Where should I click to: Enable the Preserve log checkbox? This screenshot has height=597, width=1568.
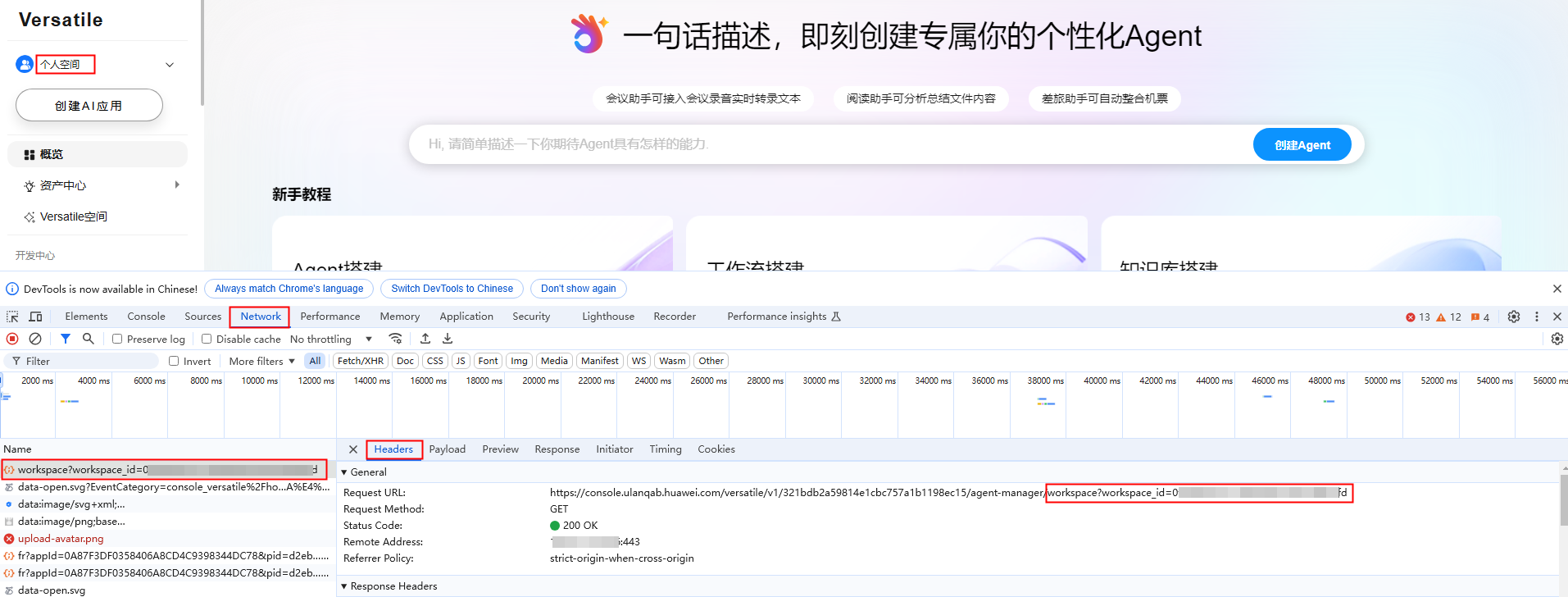tap(117, 339)
